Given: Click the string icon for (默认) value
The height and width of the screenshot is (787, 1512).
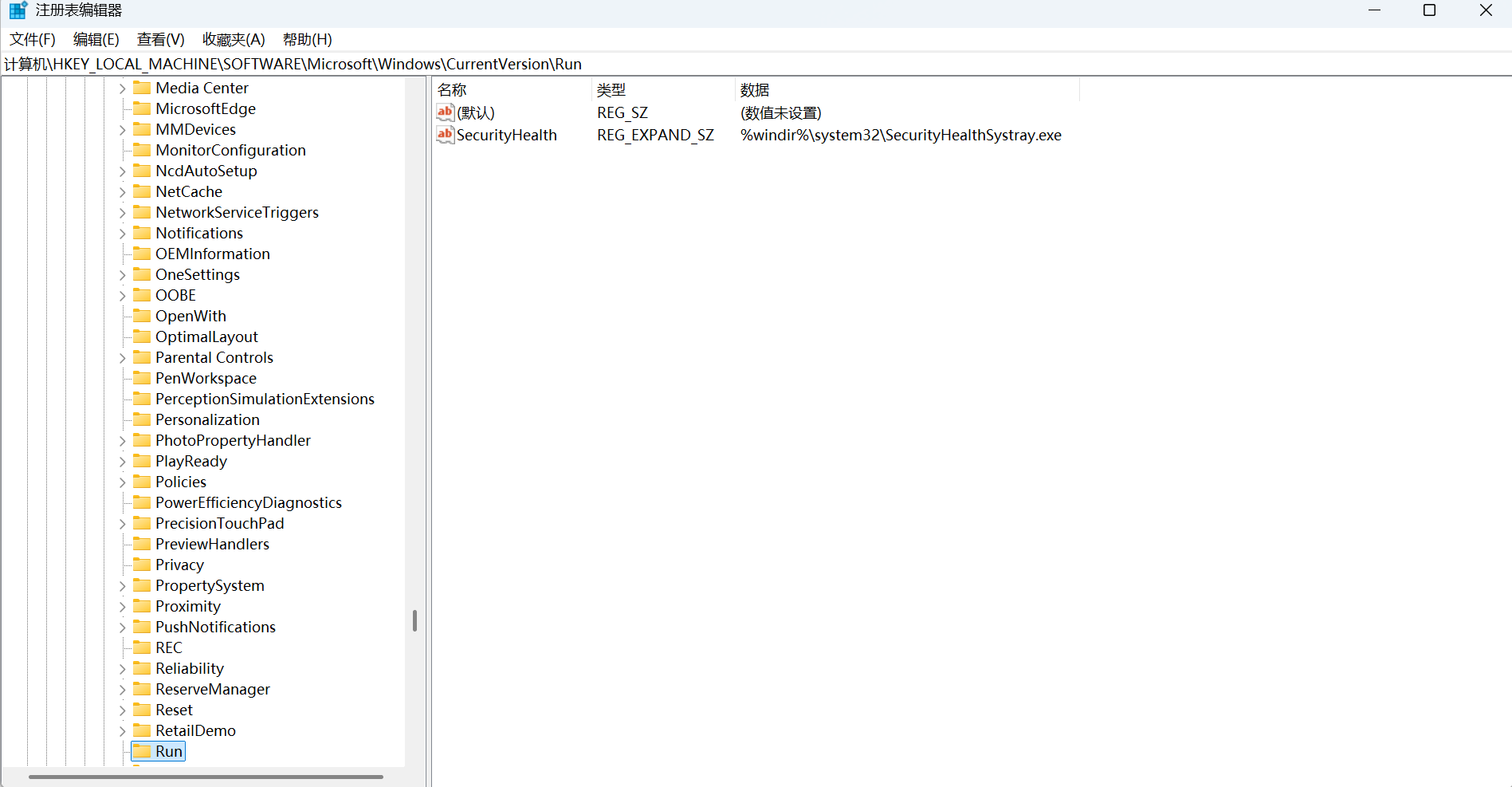Looking at the screenshot, I should coord(446,112).
